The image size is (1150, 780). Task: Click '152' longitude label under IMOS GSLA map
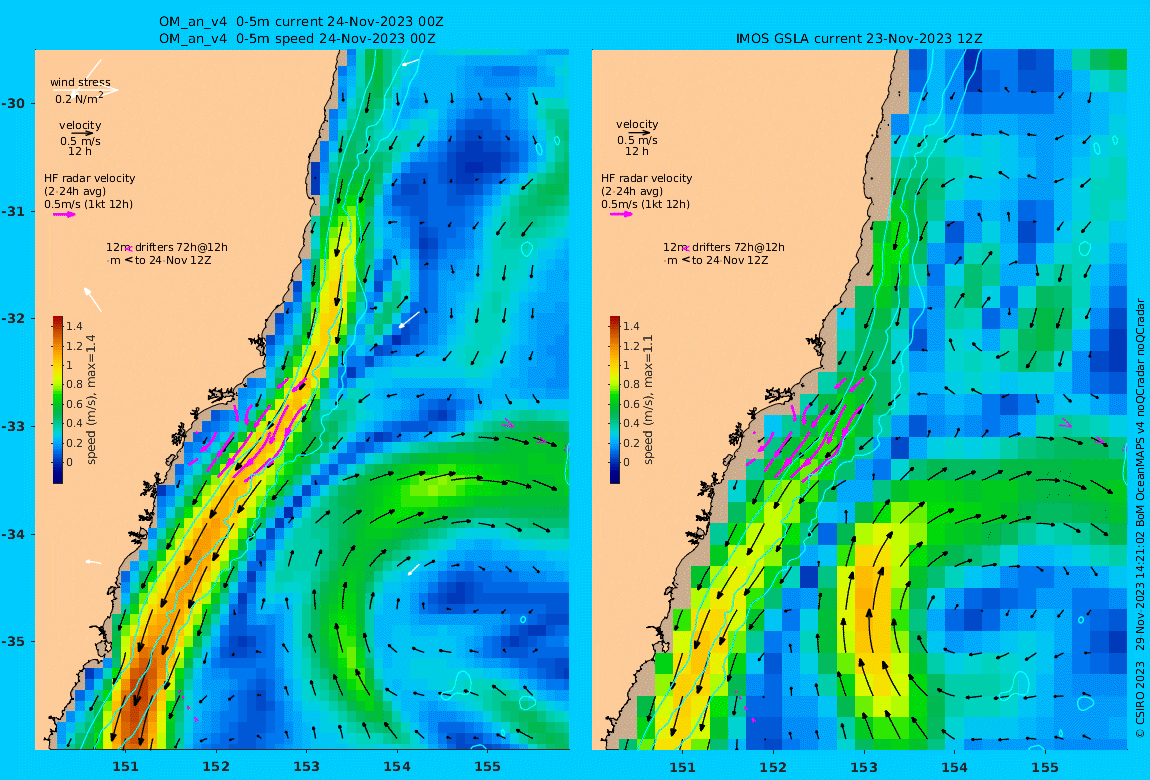tap(773, 767)
